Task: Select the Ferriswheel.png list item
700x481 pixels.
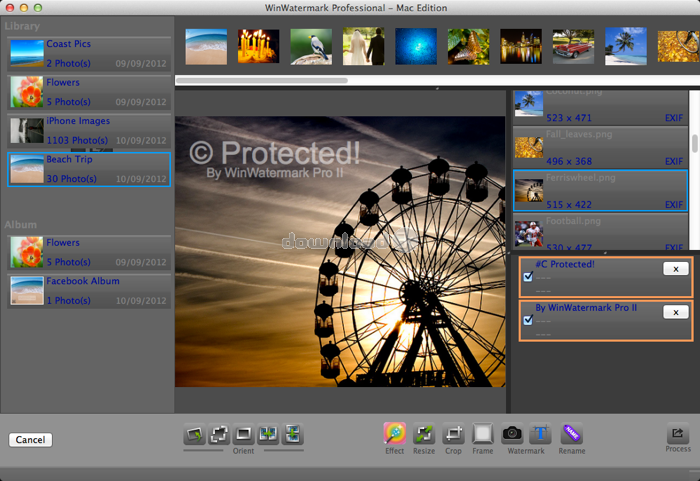Action: 600,191
